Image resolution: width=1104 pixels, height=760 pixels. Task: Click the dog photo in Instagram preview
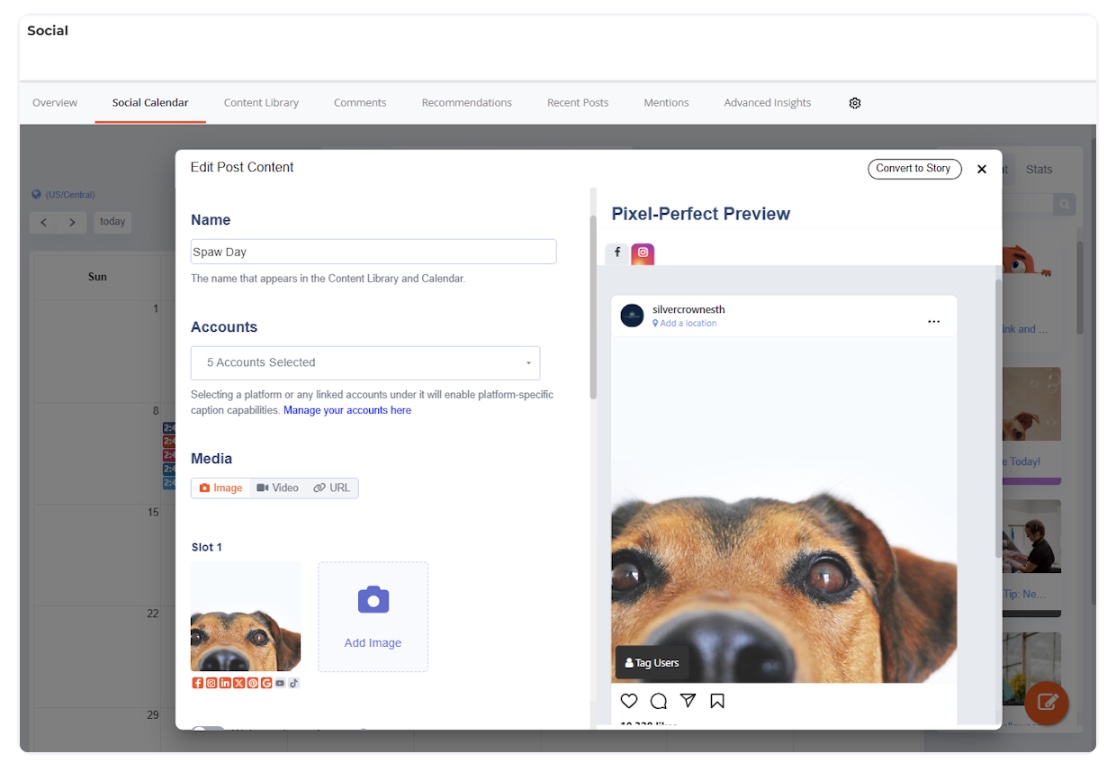784,510
